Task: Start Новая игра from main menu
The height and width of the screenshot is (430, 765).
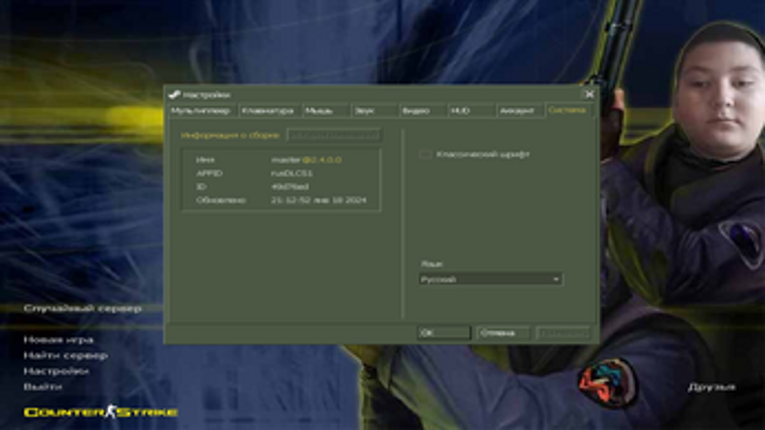Action: pos(59,340)
